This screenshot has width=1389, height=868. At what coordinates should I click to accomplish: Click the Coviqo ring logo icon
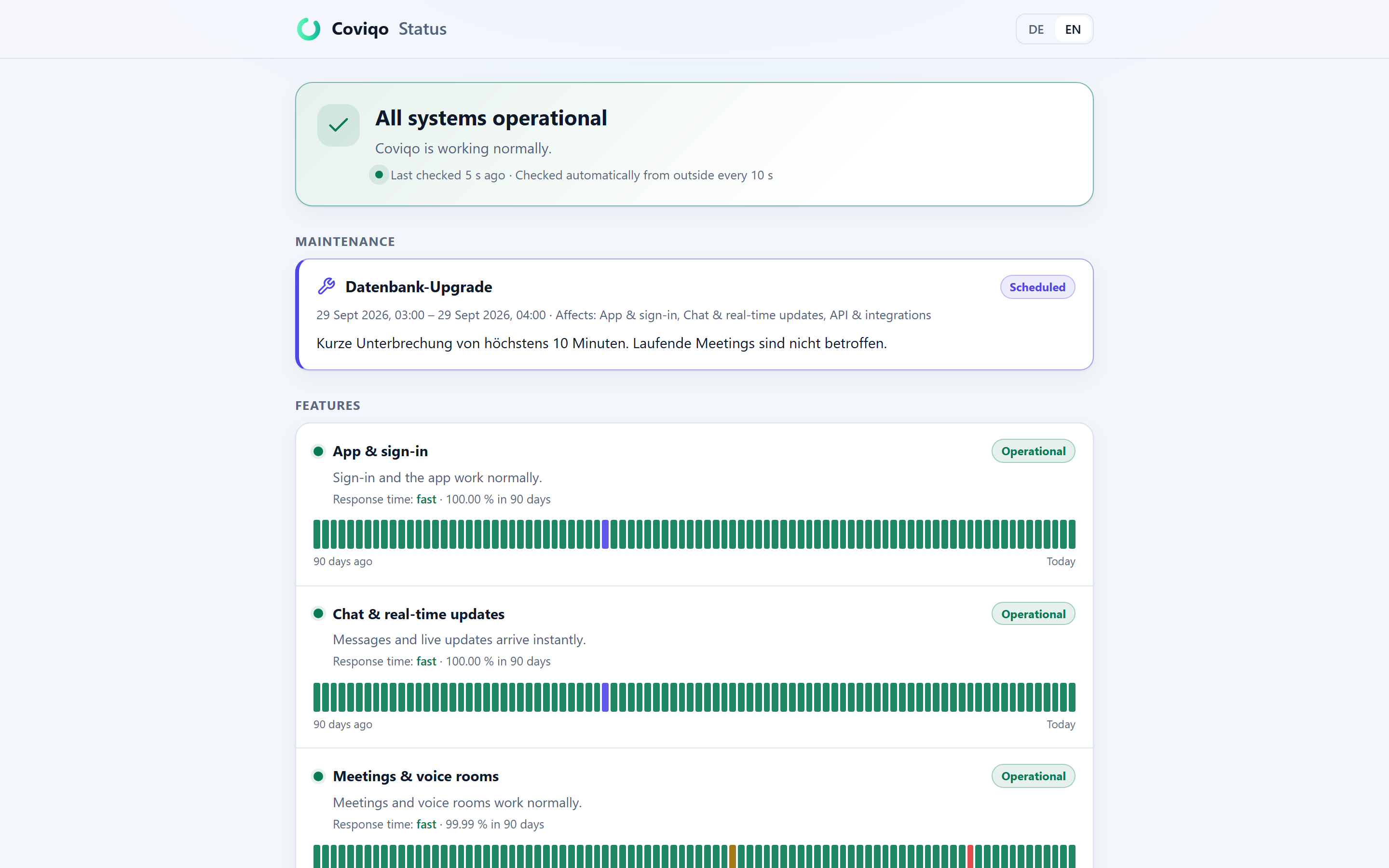[308, 29]
